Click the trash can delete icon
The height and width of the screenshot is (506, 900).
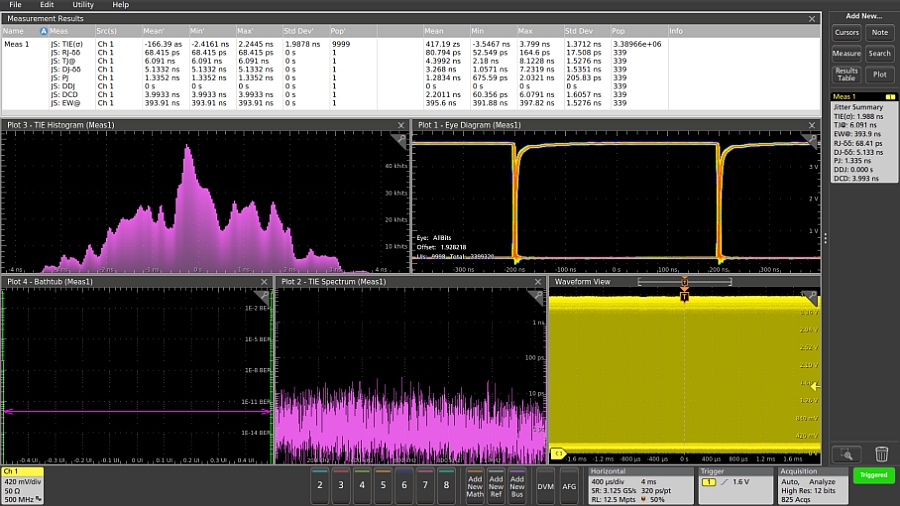(x=882, y=454)
